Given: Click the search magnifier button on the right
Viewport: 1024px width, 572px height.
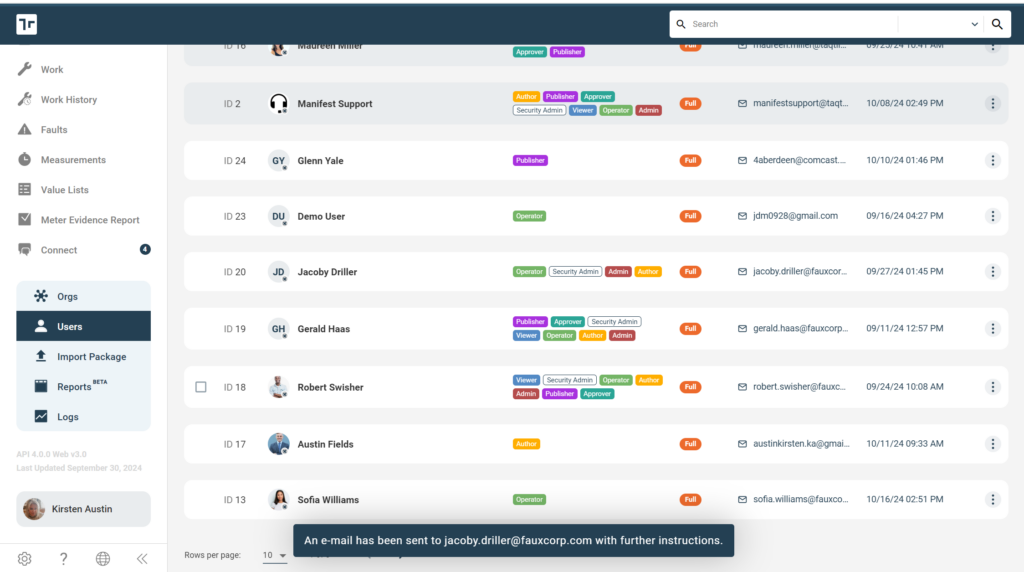Looking at the screenshot, I should [997, 24].
